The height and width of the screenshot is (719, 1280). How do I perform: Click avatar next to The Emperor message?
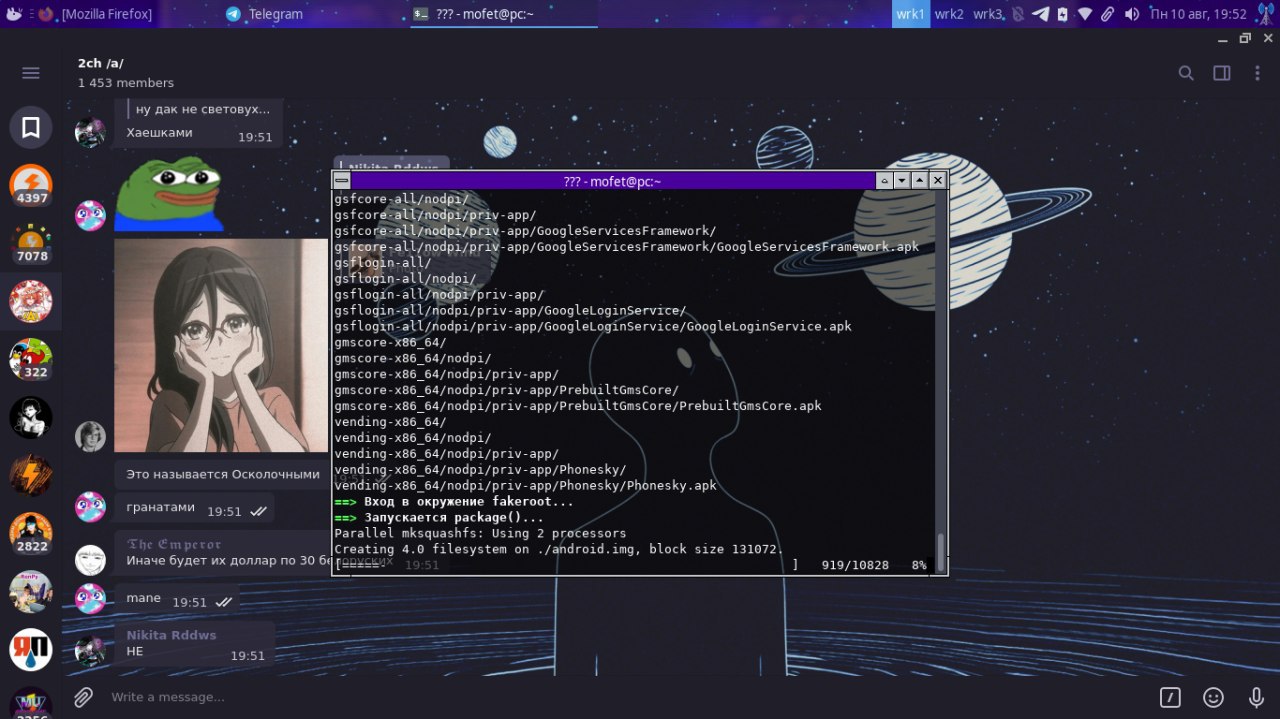click(x=90, y=560)
